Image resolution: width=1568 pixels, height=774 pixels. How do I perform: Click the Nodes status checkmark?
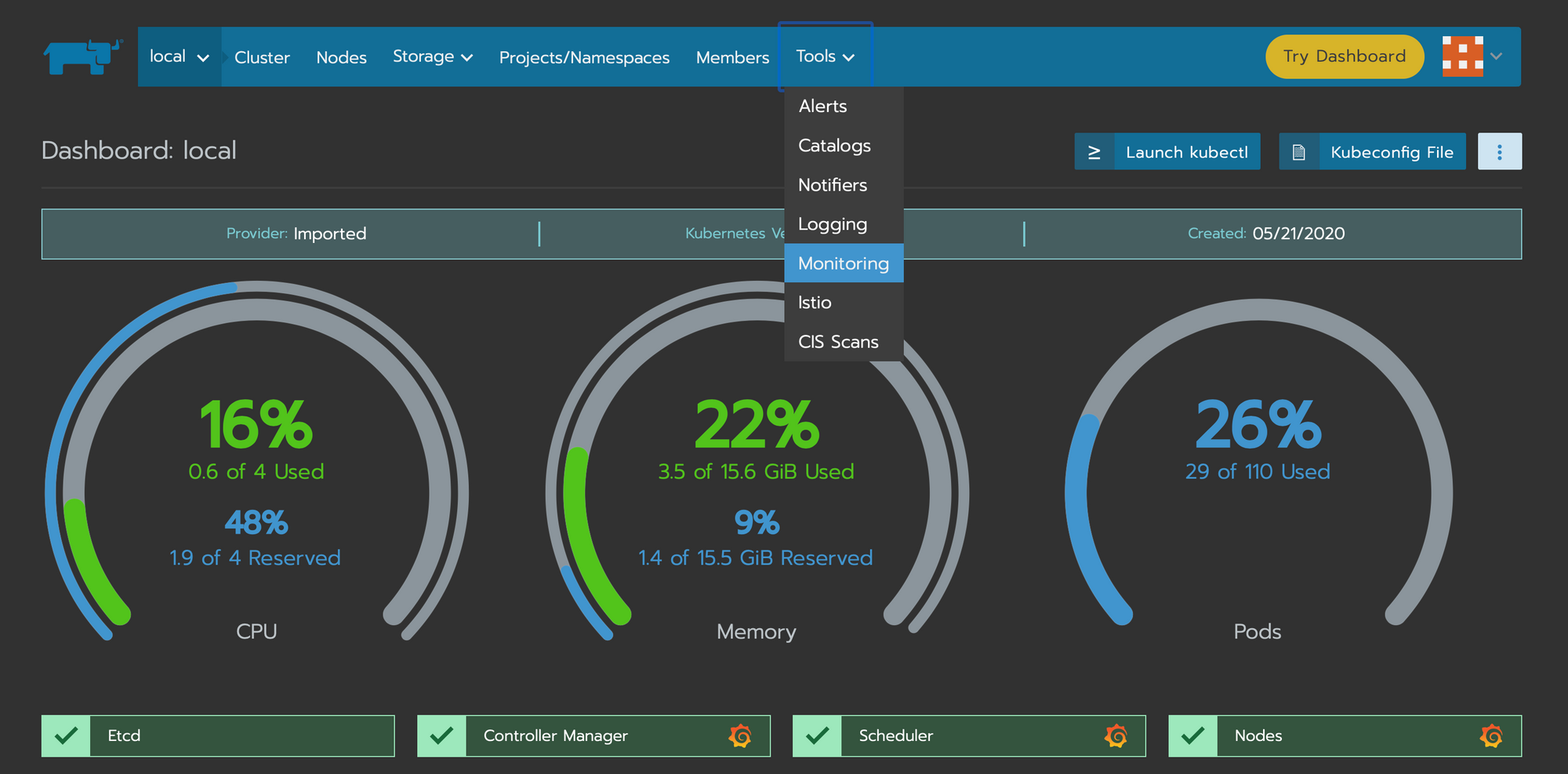coord(1192,736)
